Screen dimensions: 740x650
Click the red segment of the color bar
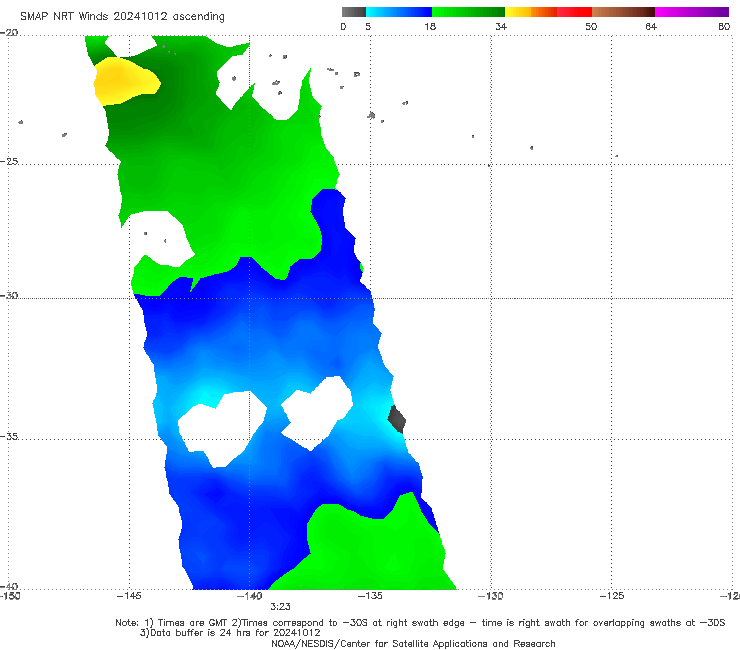[x=574, y=12]
